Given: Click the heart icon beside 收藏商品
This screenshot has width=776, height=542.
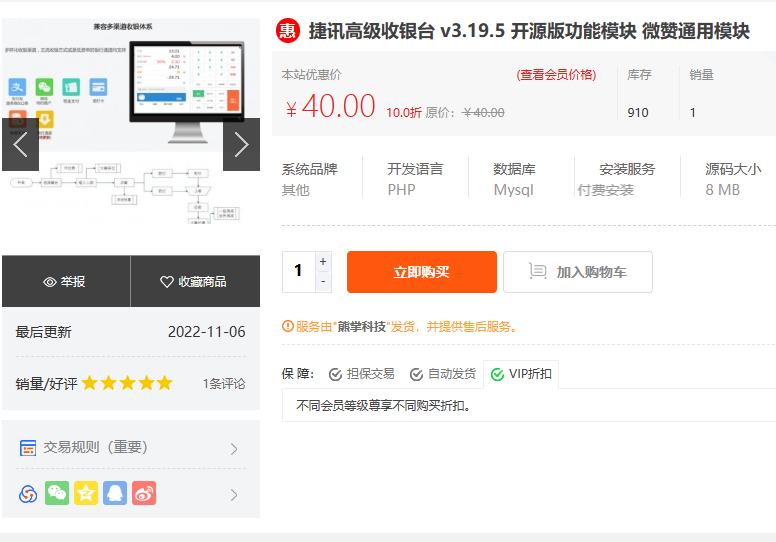Looking at the screenshot, I should (x=167, y=282).
